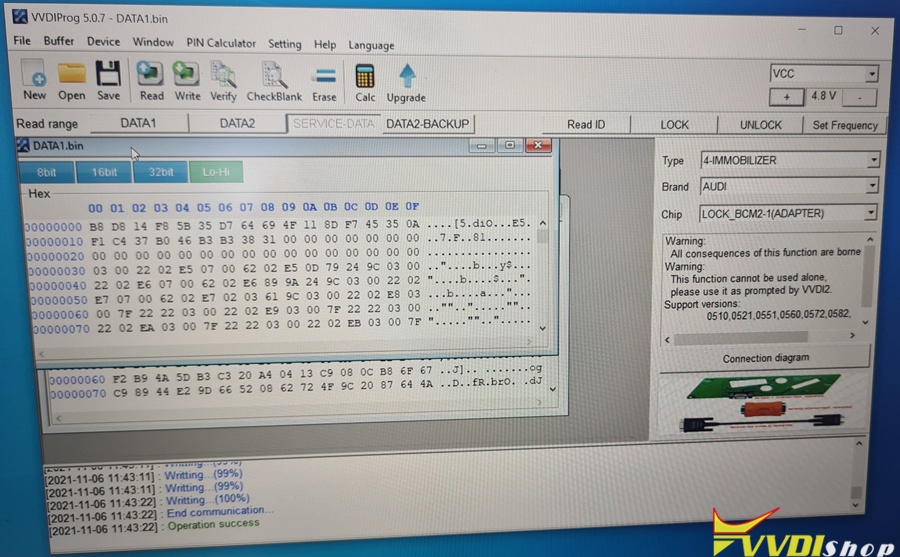Click the 4.8 V voltage value
The image size is (900, 557).
coord(823,96)
